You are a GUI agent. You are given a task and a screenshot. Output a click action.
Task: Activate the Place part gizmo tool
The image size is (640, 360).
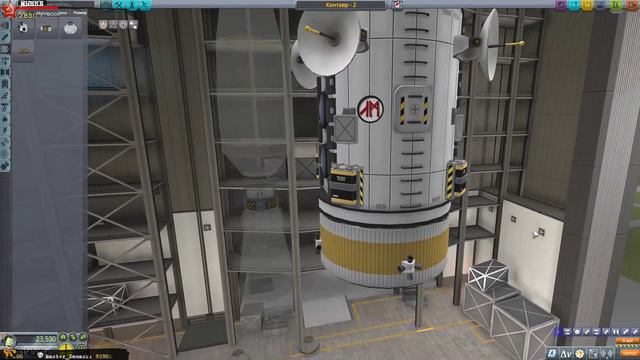pyautogui.click(x=103, y=25)
